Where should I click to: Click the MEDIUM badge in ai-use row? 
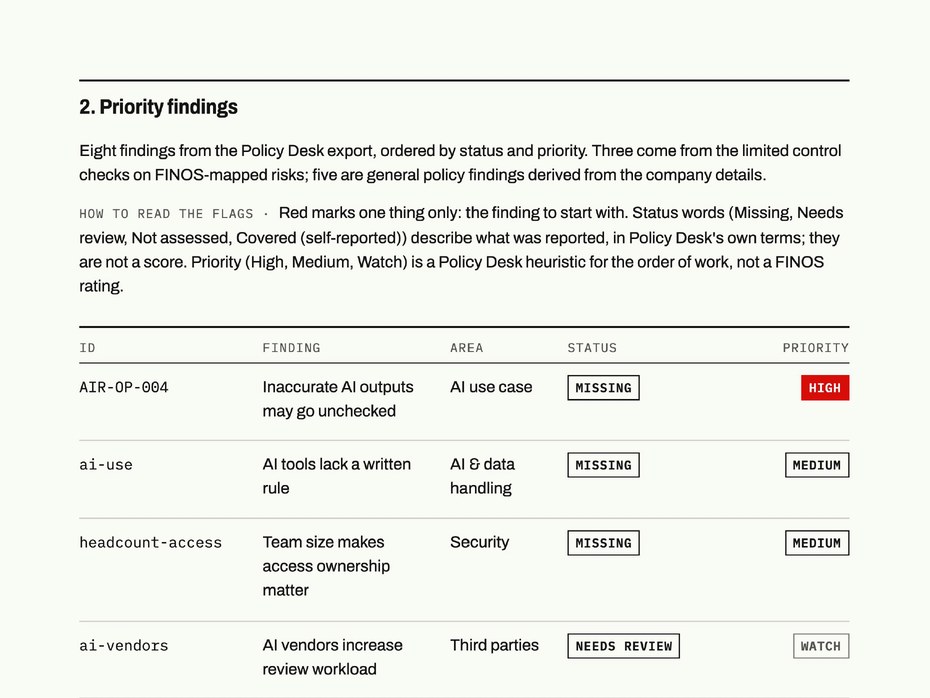817,465
